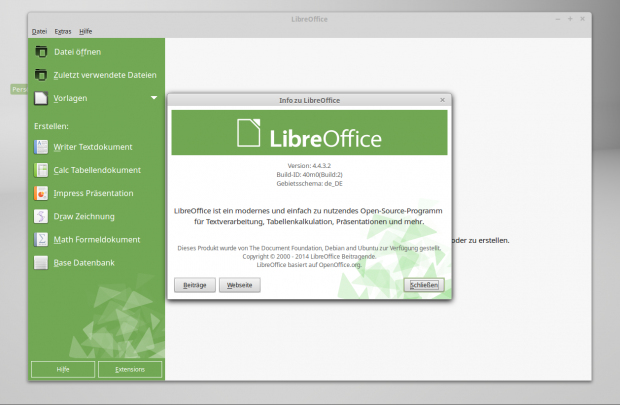Click the Beiträge button
The height and width of the screenshot is (405, 620).
[195, 285]
